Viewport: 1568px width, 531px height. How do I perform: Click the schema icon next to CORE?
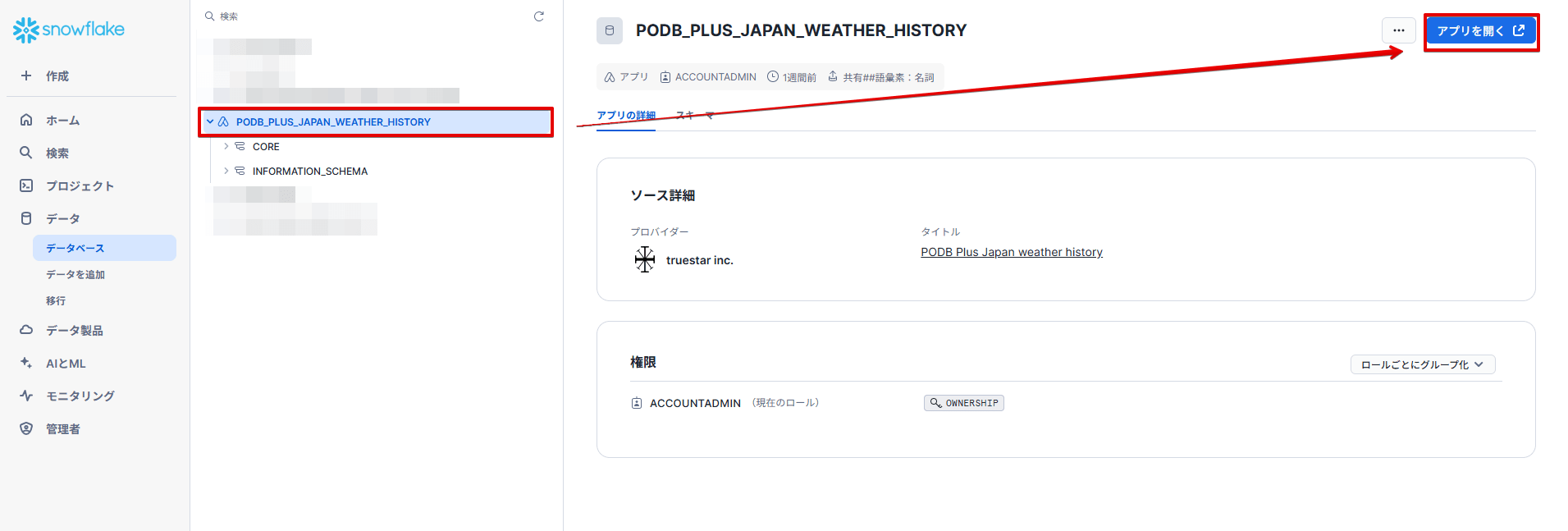point(240,146)
